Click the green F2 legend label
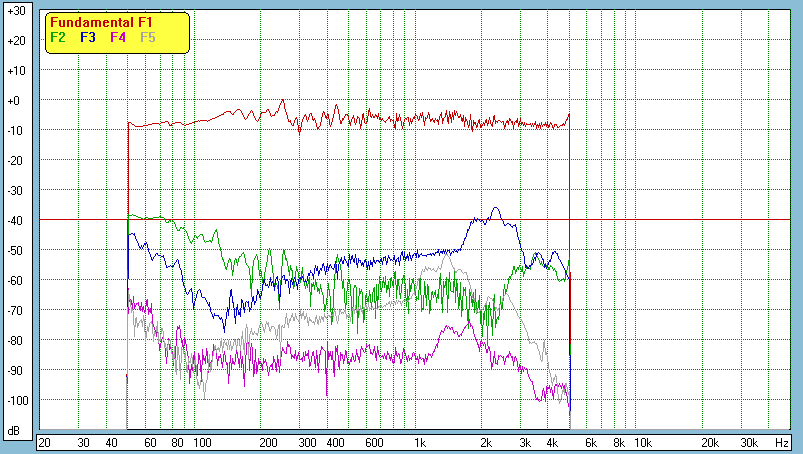803x454 pixels. tap(58, 37)
